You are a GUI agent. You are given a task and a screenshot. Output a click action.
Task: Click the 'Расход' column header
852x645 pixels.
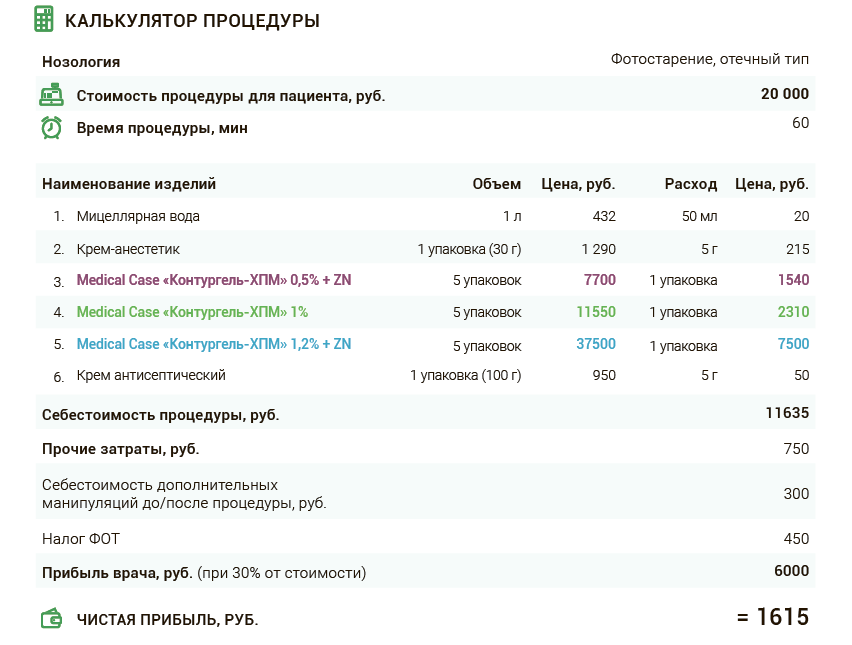point(691,184)
